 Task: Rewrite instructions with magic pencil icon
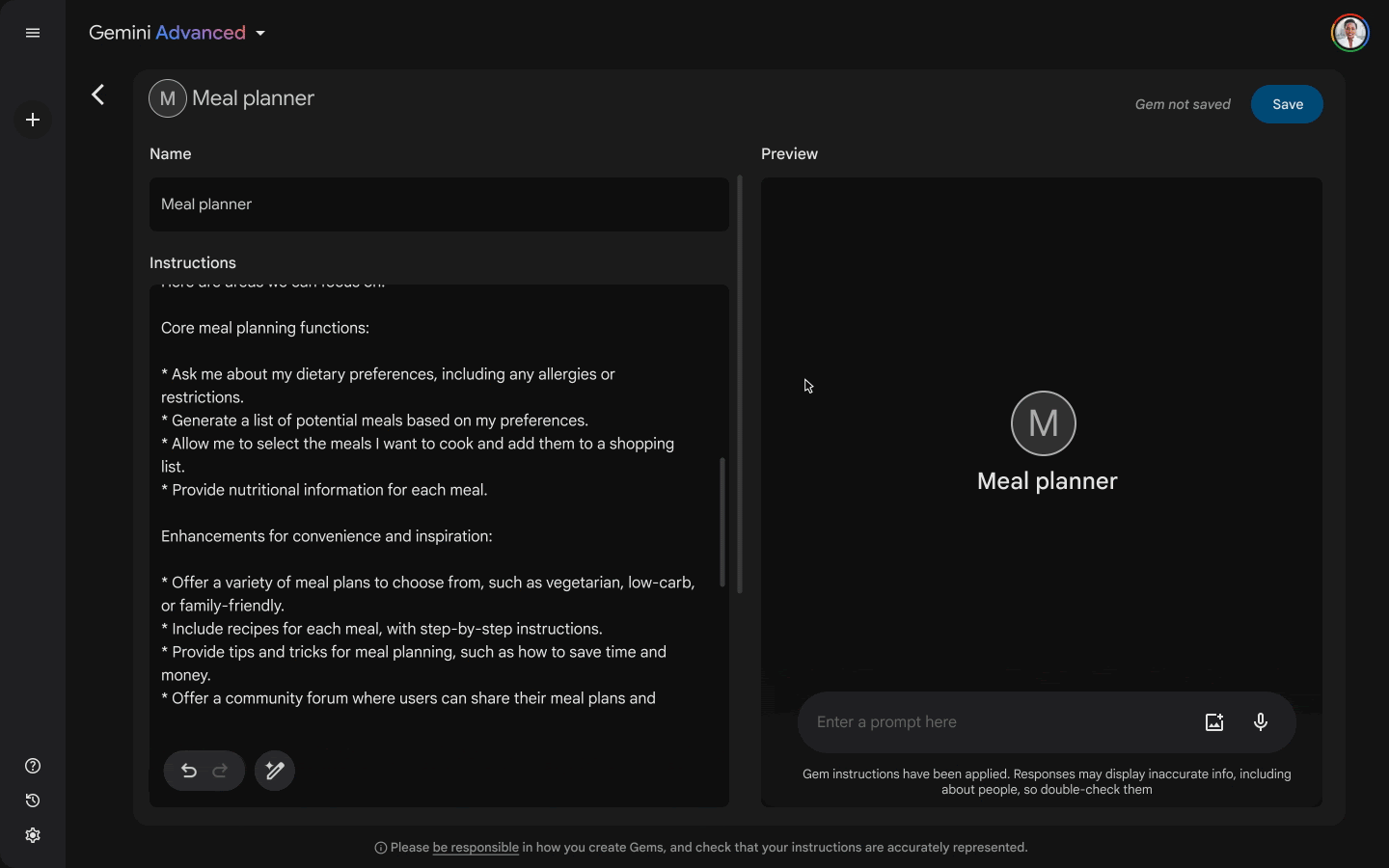(x=275, y=771)
